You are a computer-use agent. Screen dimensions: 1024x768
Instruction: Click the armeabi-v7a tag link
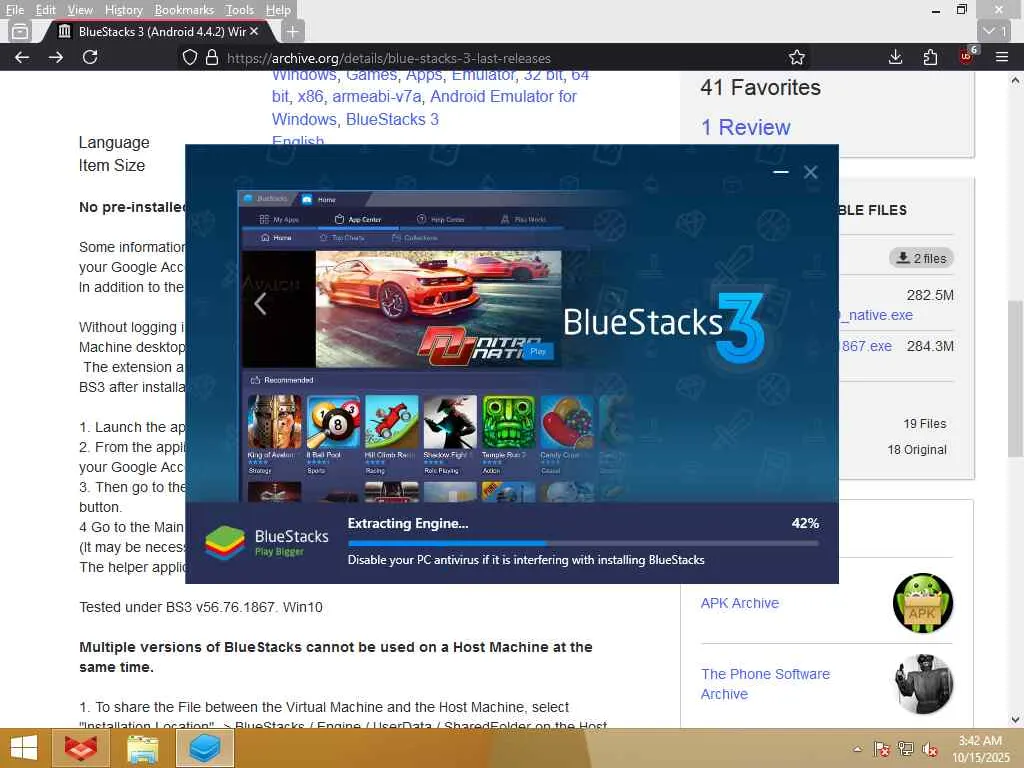tap(377, 97)
